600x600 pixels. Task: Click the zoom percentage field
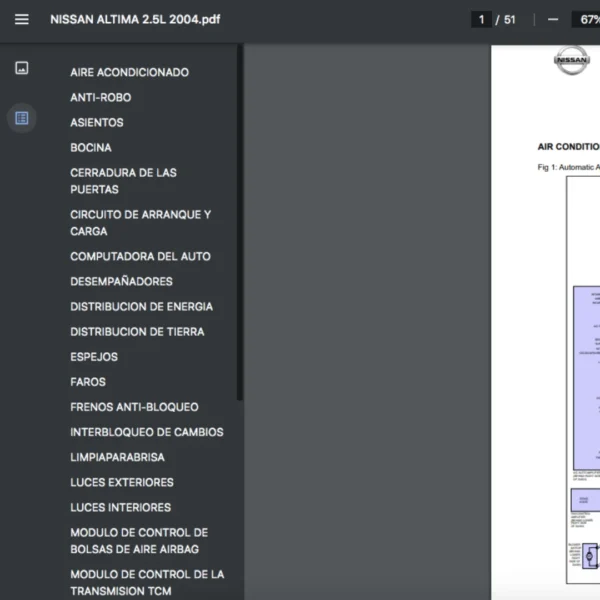click(586, 19)
